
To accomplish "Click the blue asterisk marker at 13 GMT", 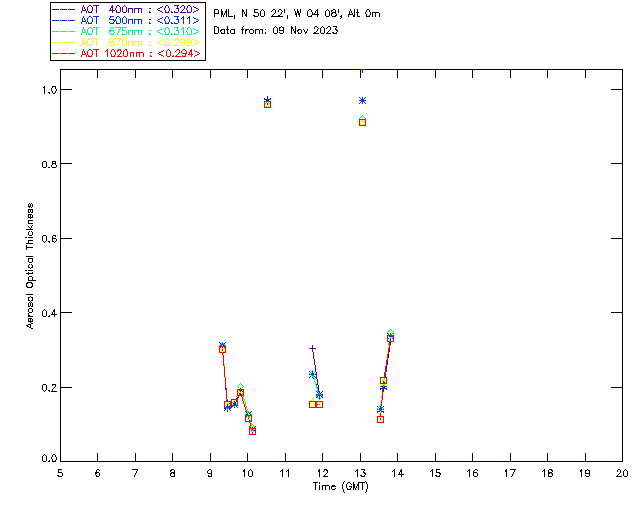I will tap(362, 100).
